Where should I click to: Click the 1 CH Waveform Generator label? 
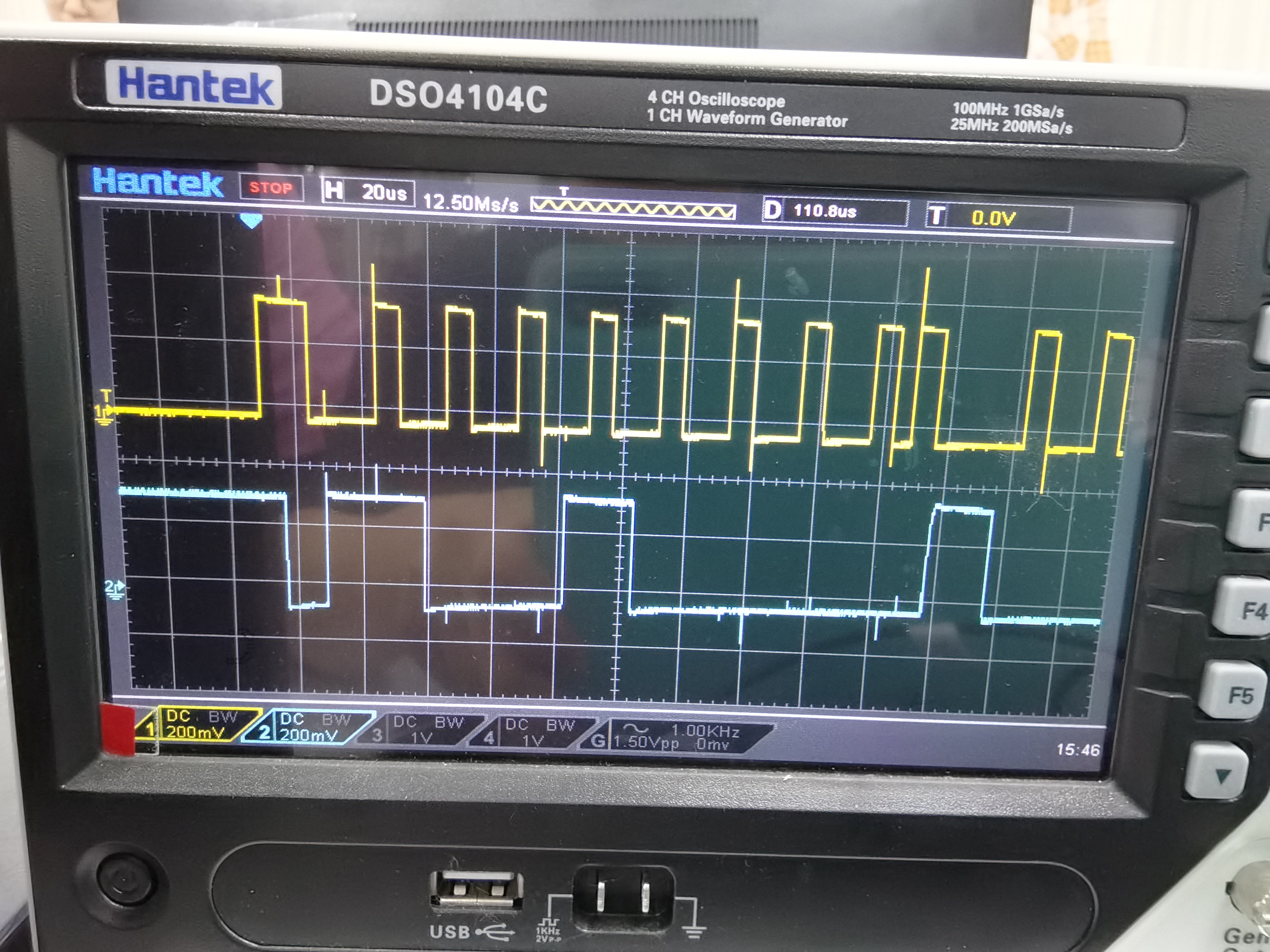(747, 117)
